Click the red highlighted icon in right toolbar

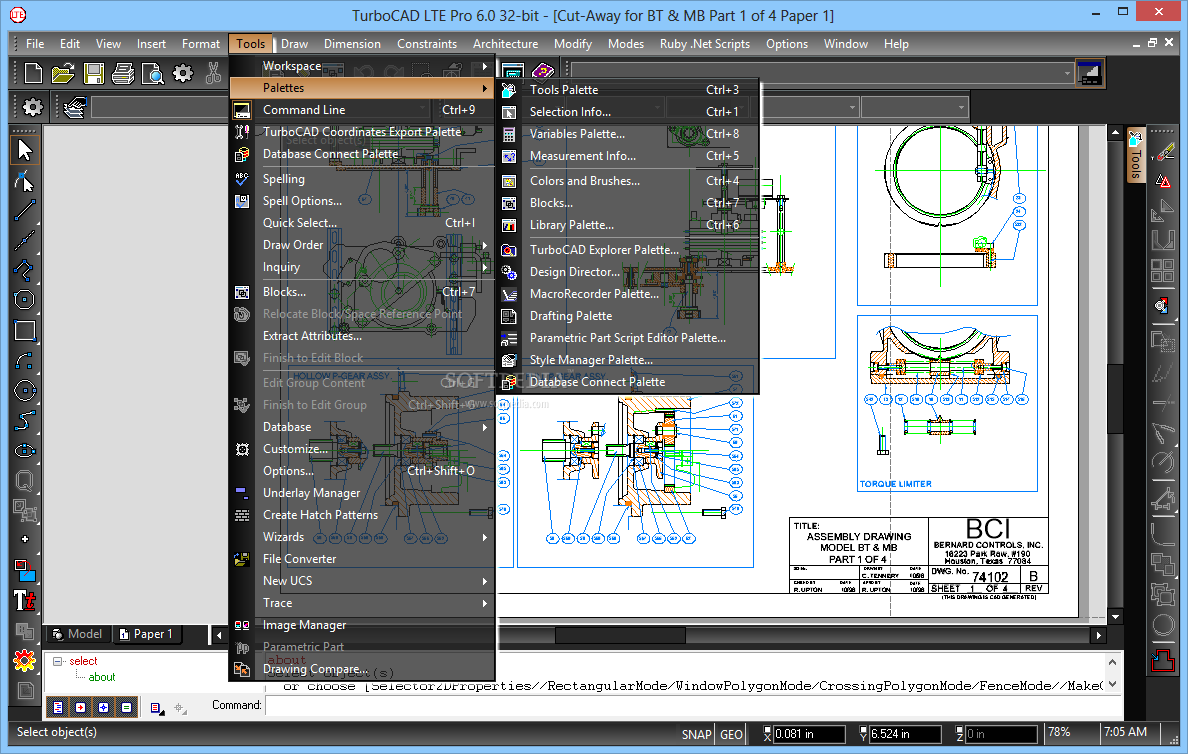coord(1163,659)
